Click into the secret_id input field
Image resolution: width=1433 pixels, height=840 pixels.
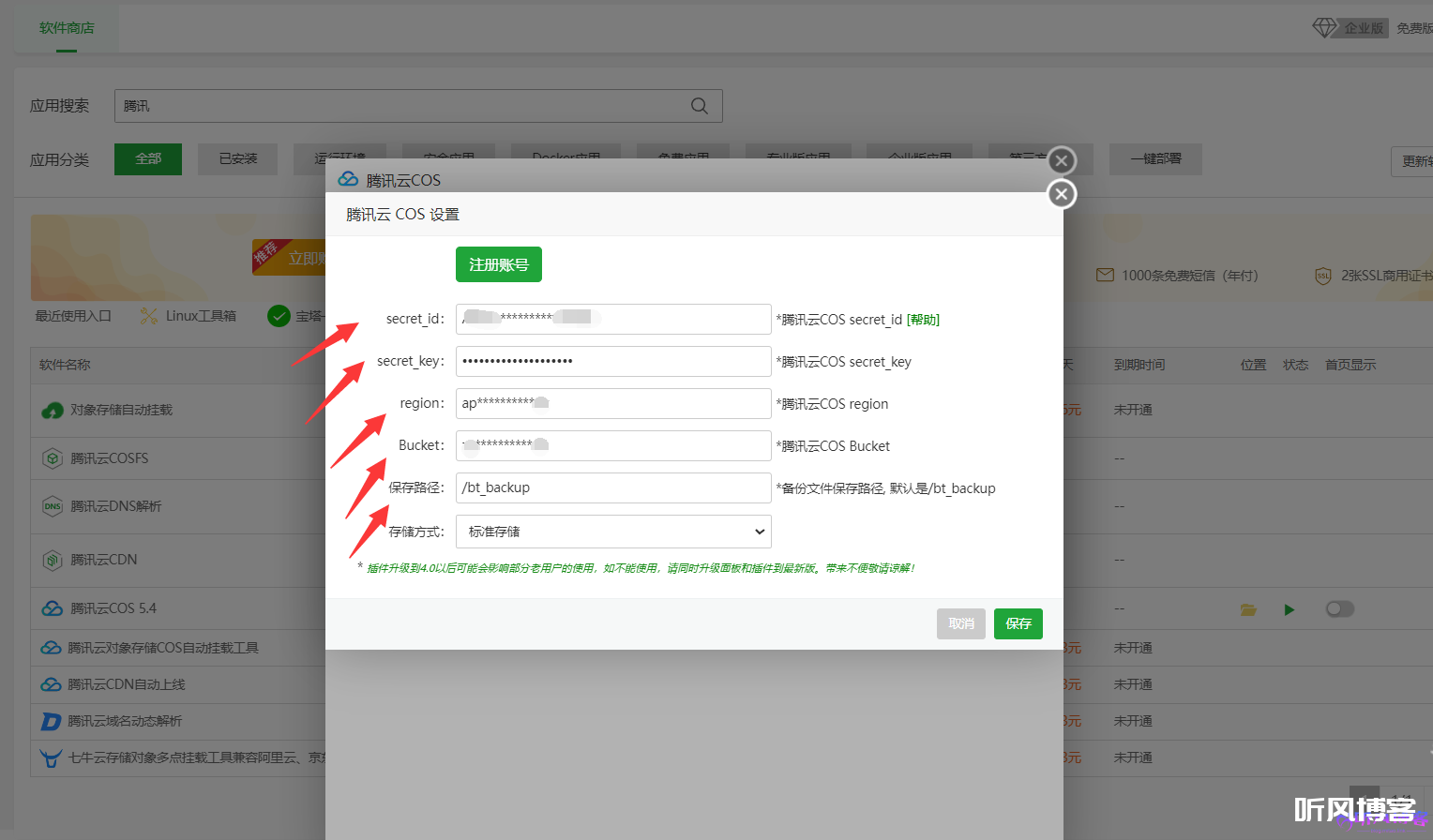(613, 319)
